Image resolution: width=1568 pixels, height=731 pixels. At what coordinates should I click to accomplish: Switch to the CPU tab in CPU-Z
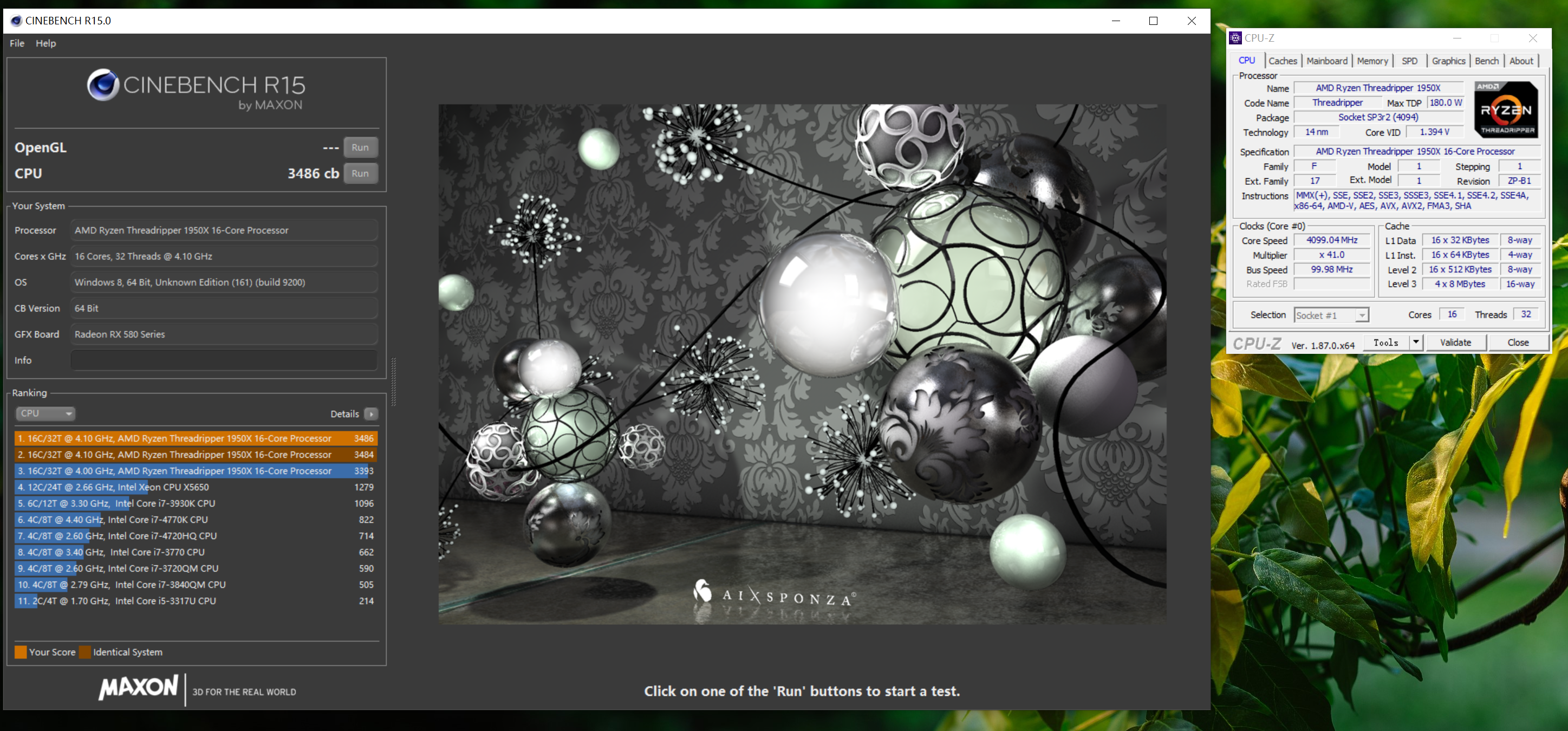1247,60
